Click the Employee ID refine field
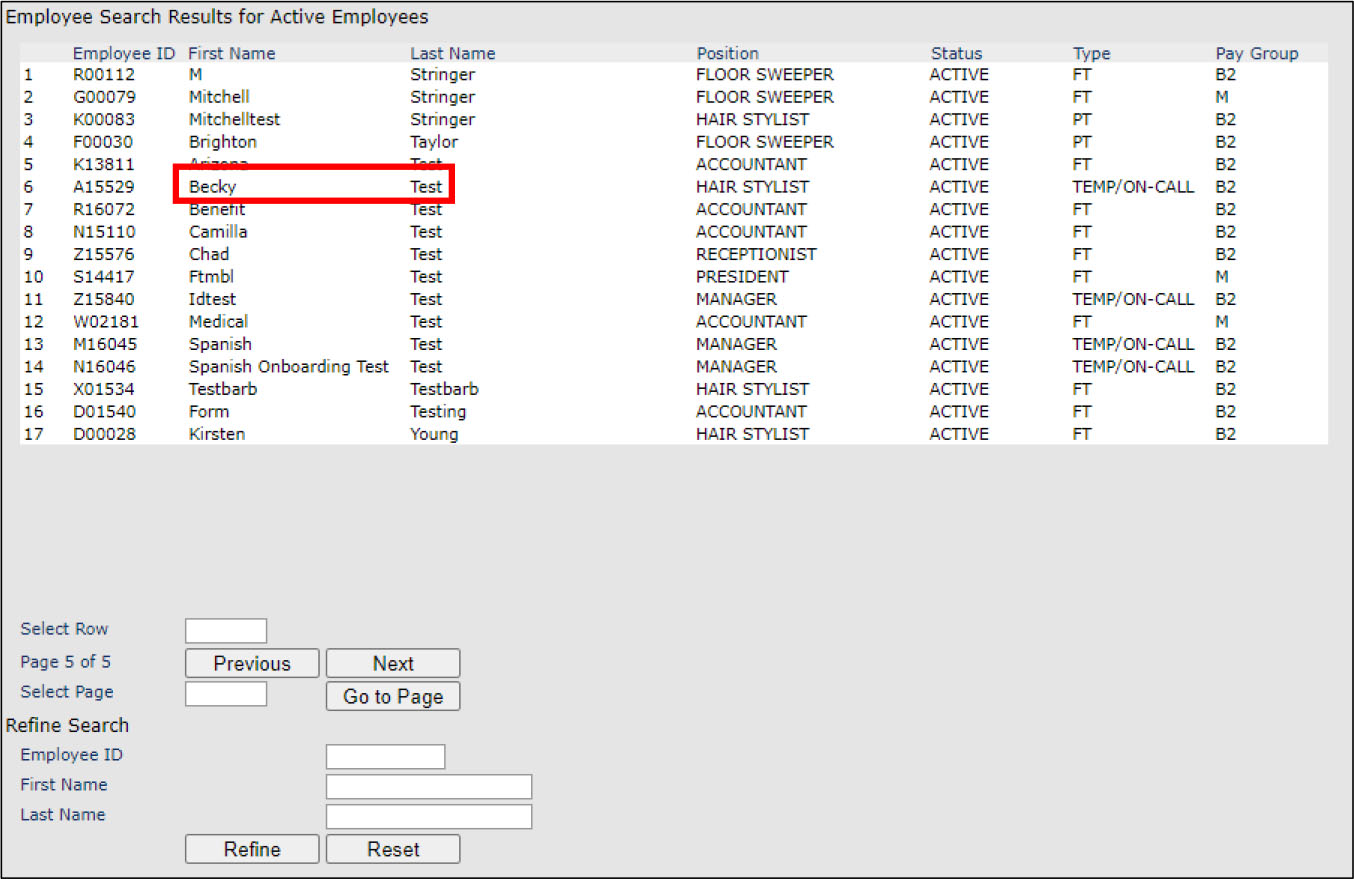1354x879 pixels. point(385,757)
